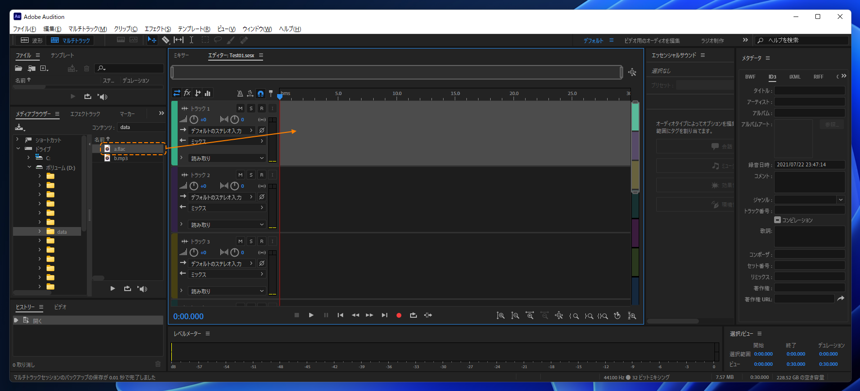Switch to Multitrack view button
The image size is (860, 391).
coord(70,40)
